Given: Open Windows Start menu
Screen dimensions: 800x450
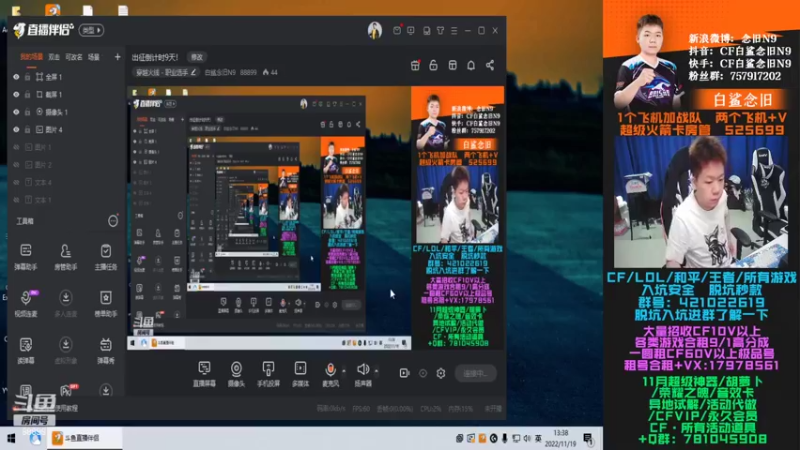Looking at the screenshot, I should point(11,438).
